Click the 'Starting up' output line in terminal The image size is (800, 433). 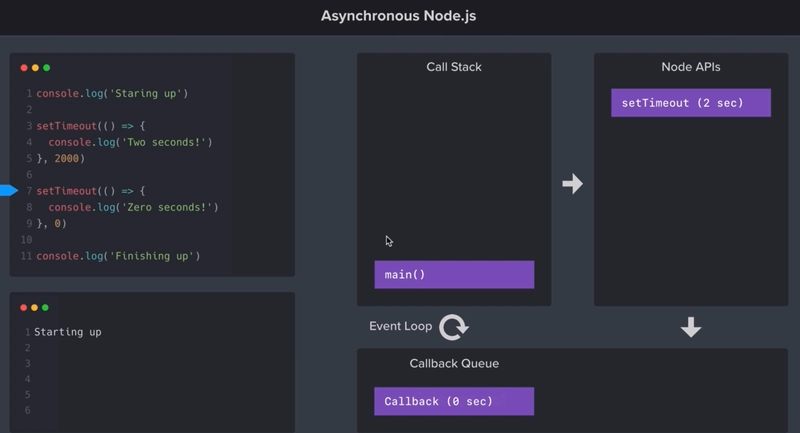click(x=68, y=332)
